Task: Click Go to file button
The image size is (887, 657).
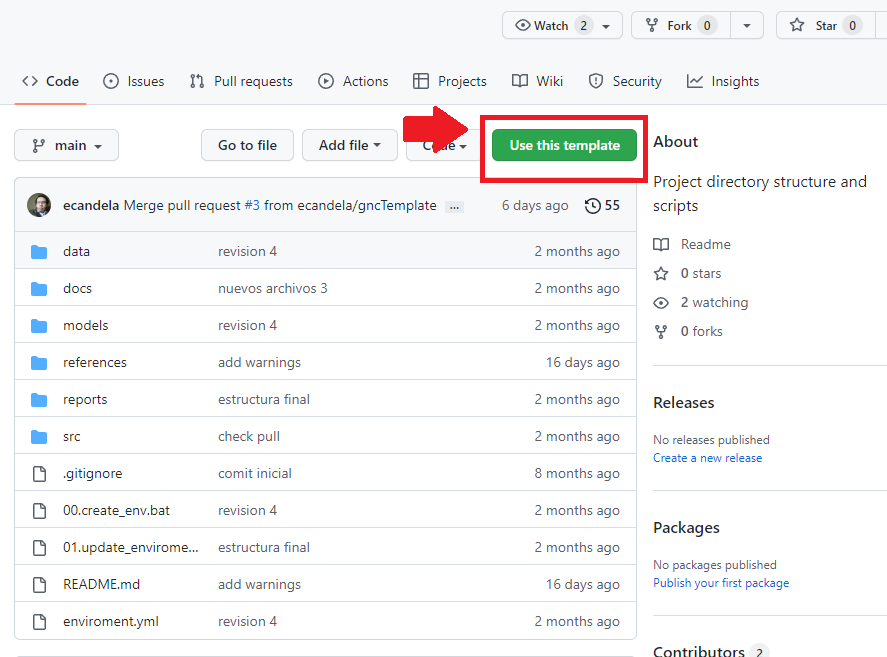Action: [x=247, y=145]
